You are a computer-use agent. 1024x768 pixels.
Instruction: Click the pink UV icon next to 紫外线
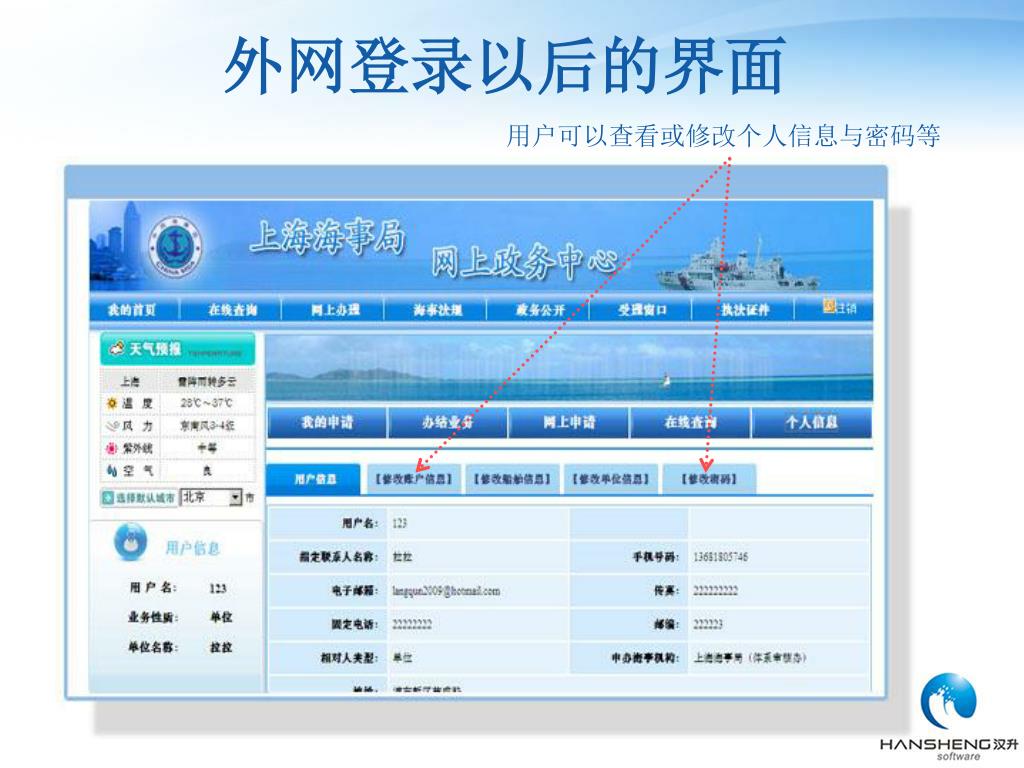[x=112, y=448]
